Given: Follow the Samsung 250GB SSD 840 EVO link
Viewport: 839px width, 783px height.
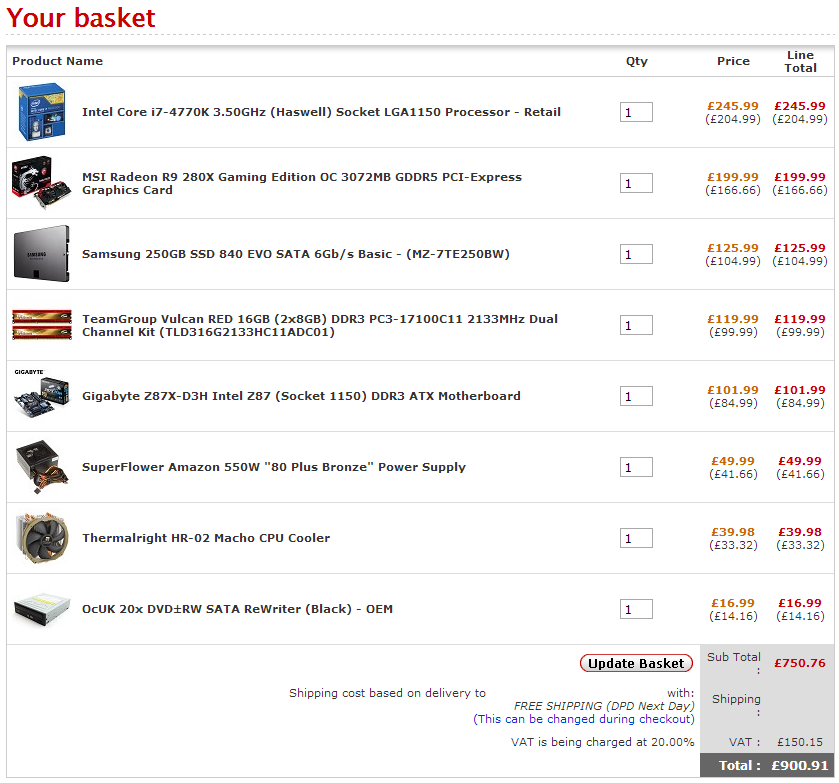Looking at the screenshot, I should pos(295,254).
